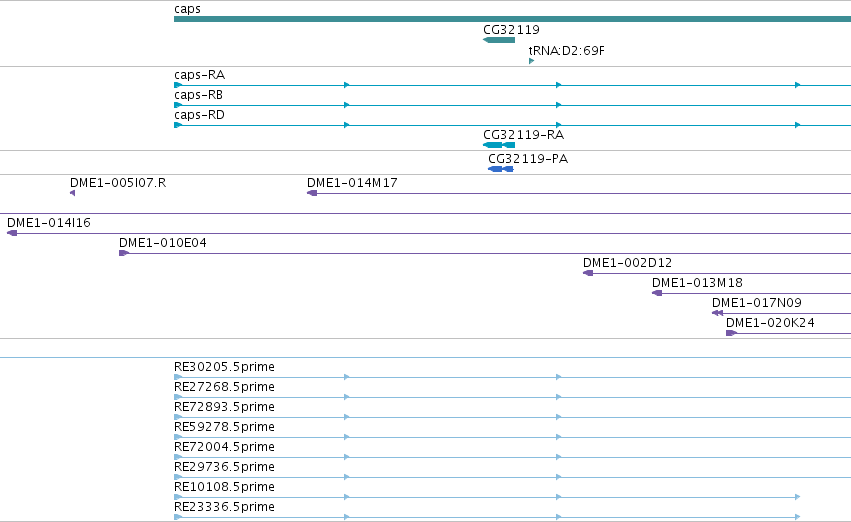Click the CG32119 gene label
Image resolution: width=851 pixels, height=522 pixels.
pyautogui.click(x=511, y=30)
